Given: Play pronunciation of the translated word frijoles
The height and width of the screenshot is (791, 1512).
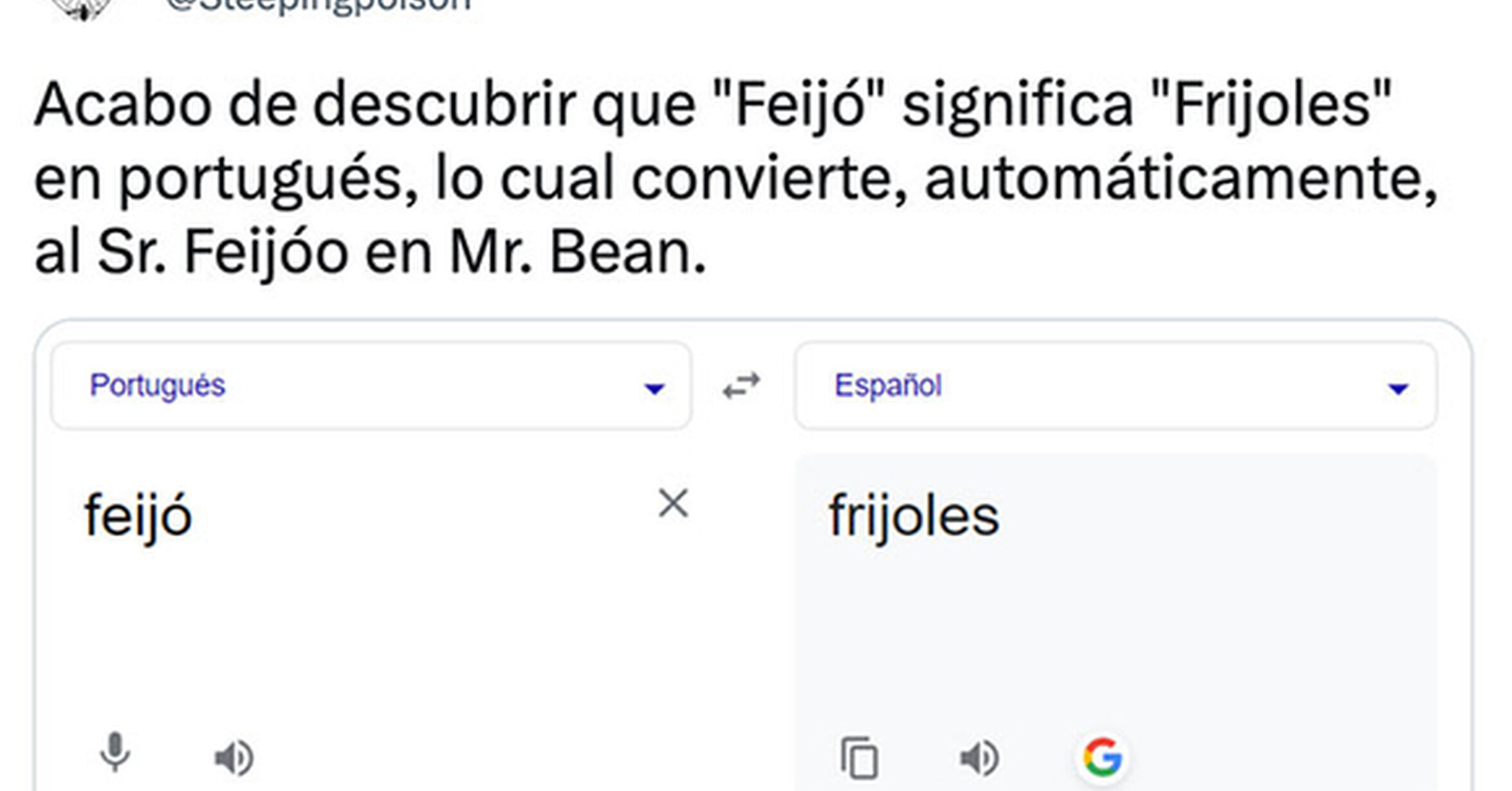Looking at the screenshot, I should point(978,758).
